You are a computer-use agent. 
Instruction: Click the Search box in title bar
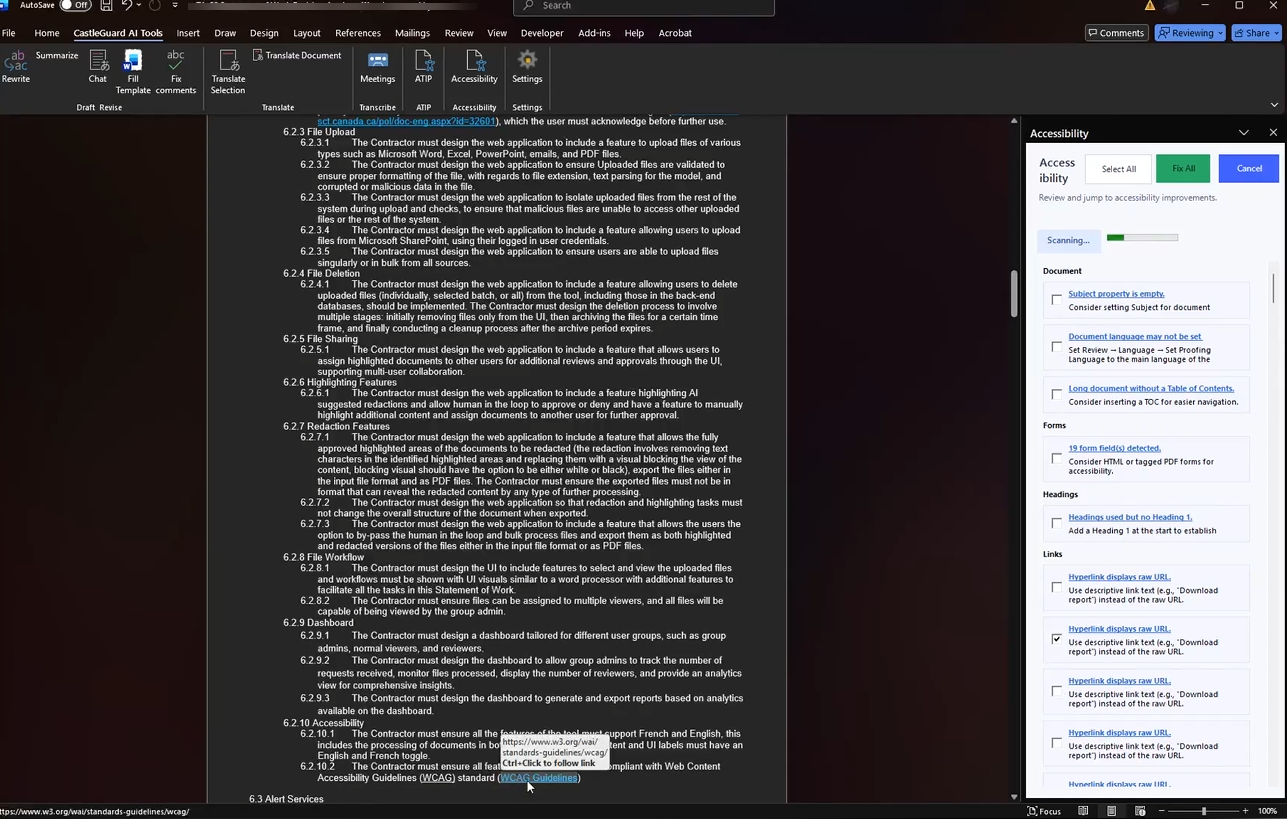644,6
